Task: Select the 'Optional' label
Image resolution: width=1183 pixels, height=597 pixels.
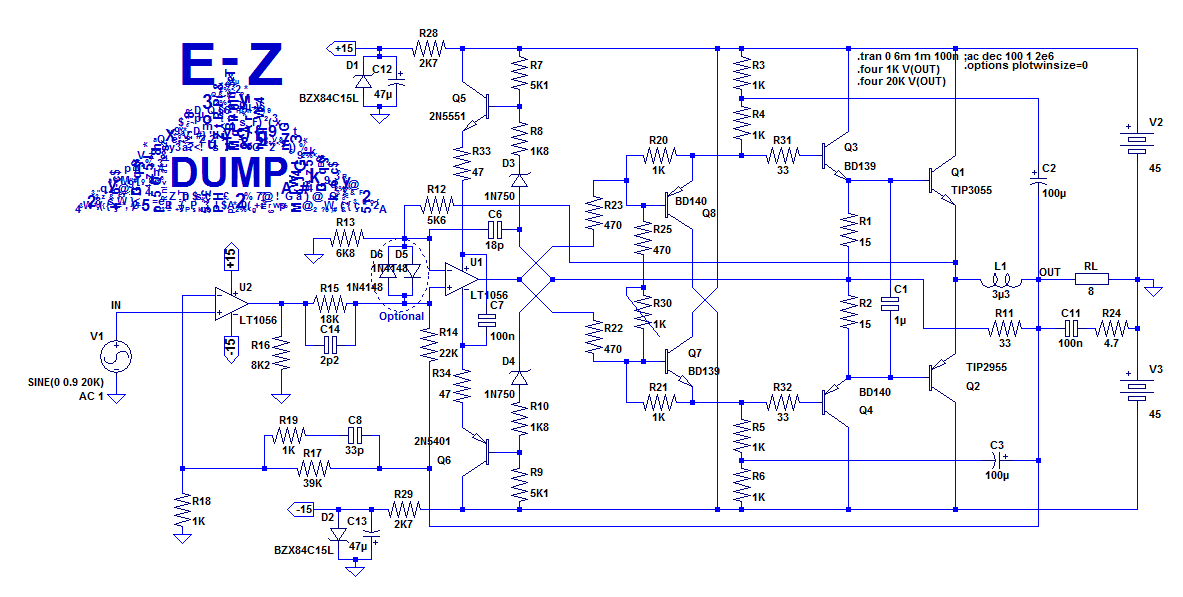Action: coord(401,316)
